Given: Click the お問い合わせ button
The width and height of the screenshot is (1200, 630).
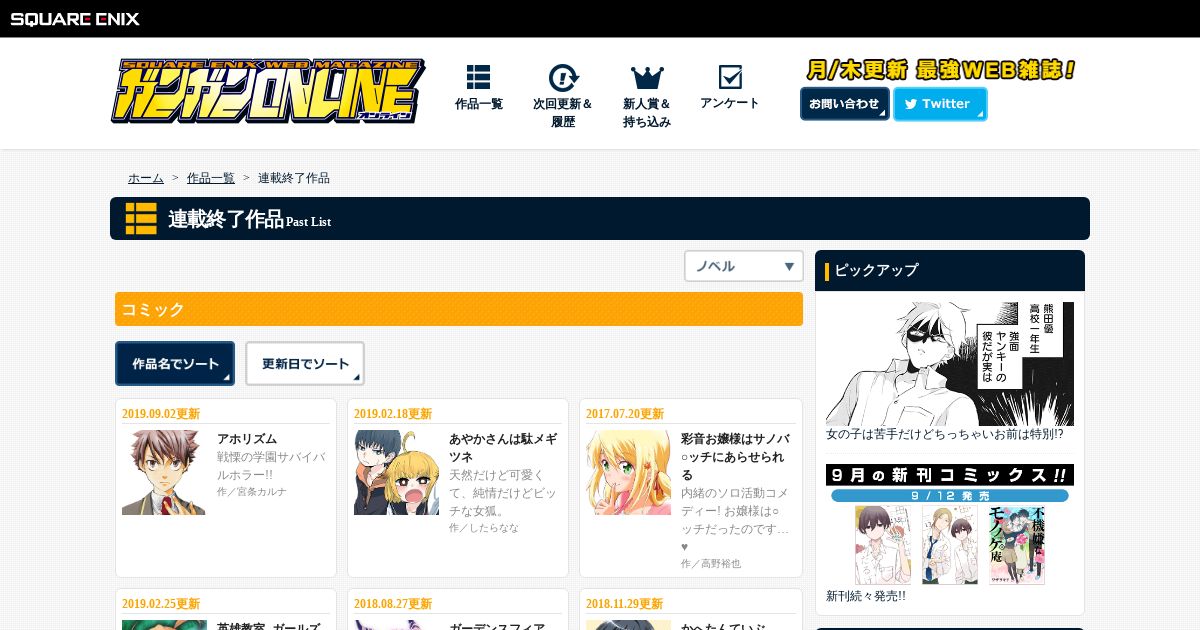Looking at the screenshot, I should point(845,104).
